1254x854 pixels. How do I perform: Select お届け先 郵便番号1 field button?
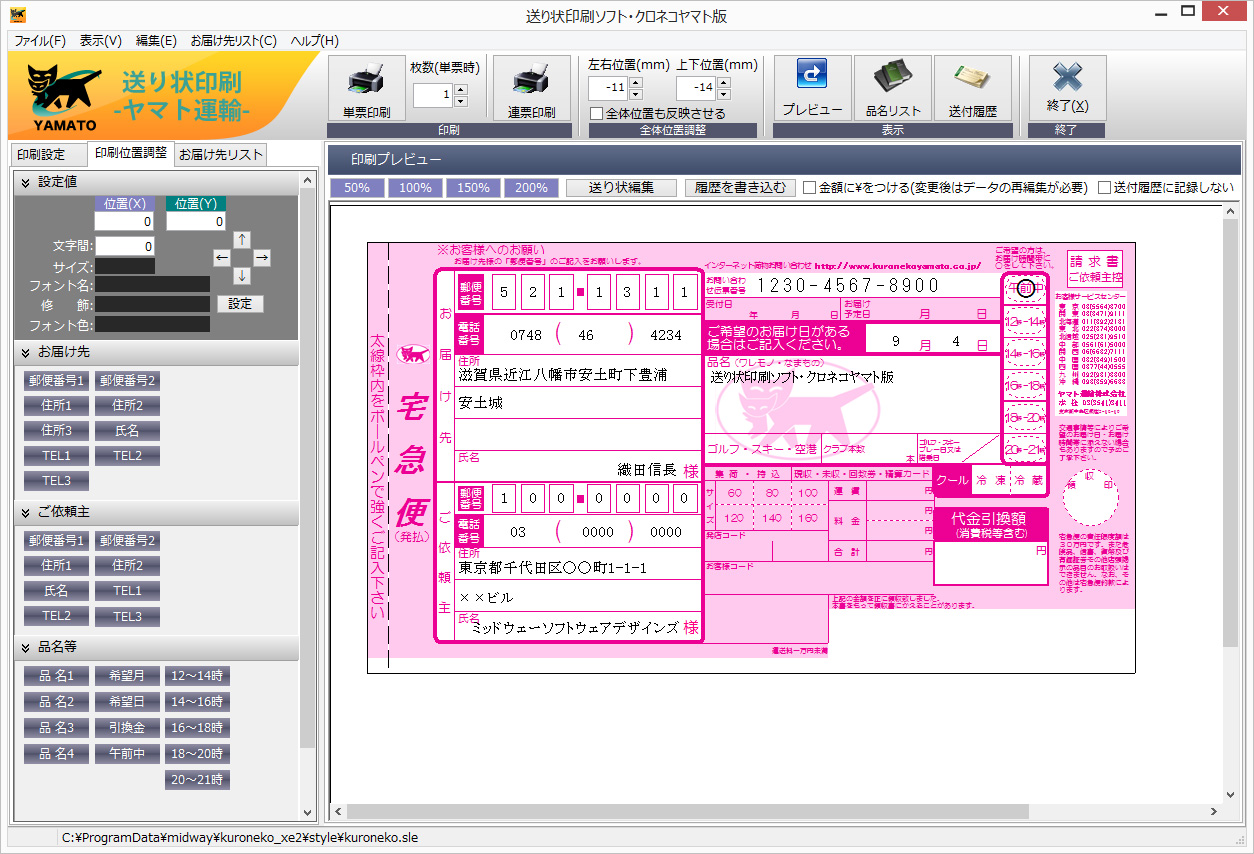tap(57, 381)
